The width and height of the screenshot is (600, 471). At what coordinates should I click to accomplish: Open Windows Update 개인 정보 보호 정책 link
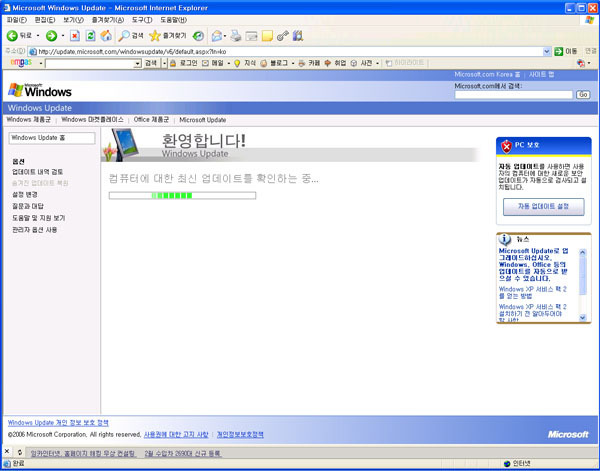(x=58, y=423)
